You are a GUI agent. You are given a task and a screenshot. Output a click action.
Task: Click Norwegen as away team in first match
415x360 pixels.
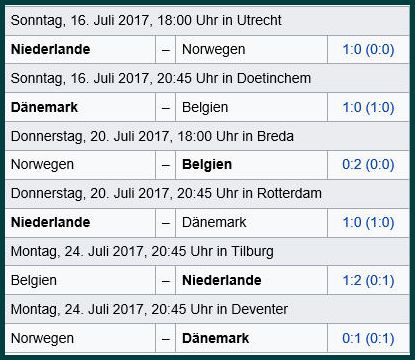coord(214,50)
